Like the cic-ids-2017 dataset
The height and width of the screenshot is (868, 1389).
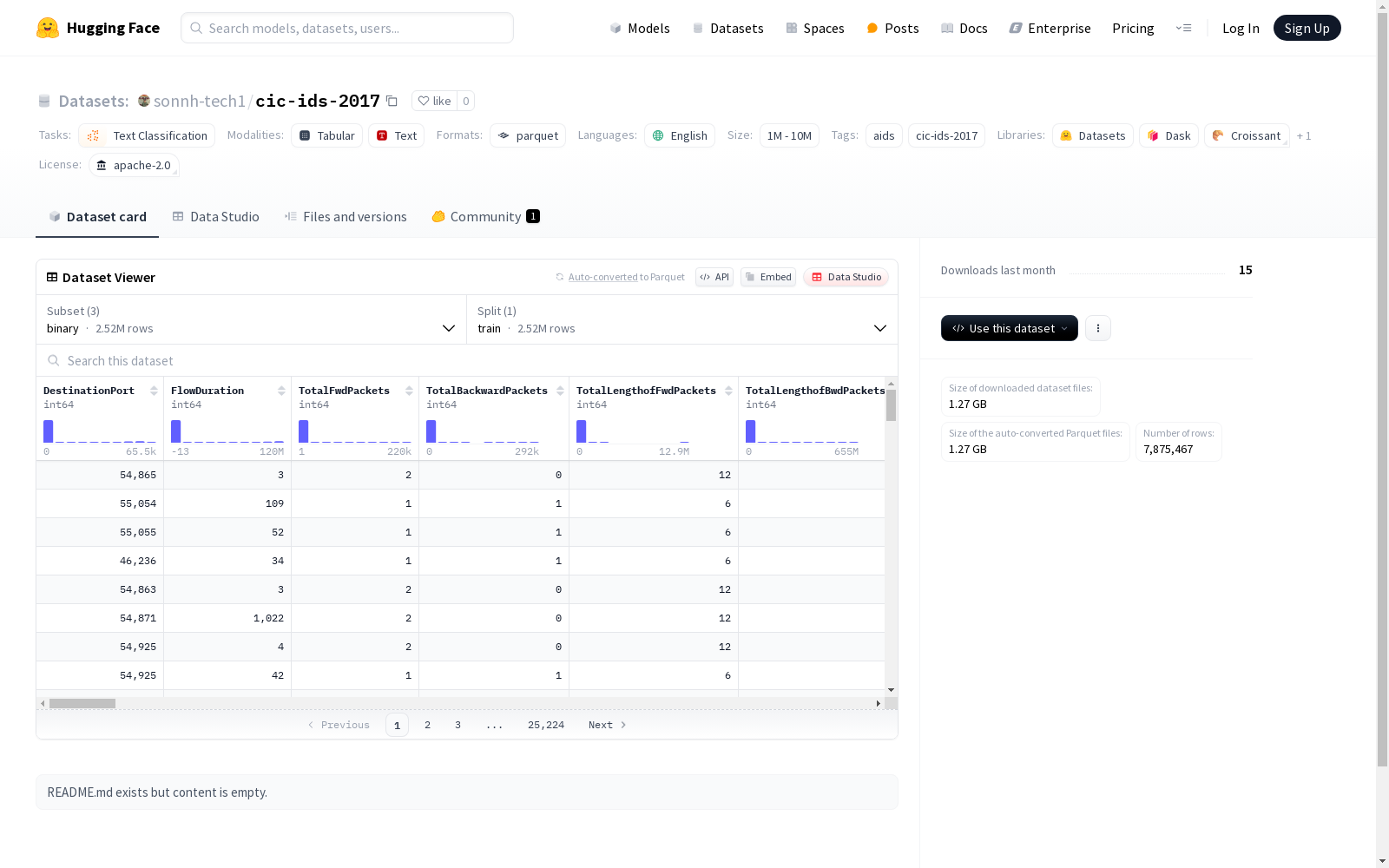[x=434, y=101]
